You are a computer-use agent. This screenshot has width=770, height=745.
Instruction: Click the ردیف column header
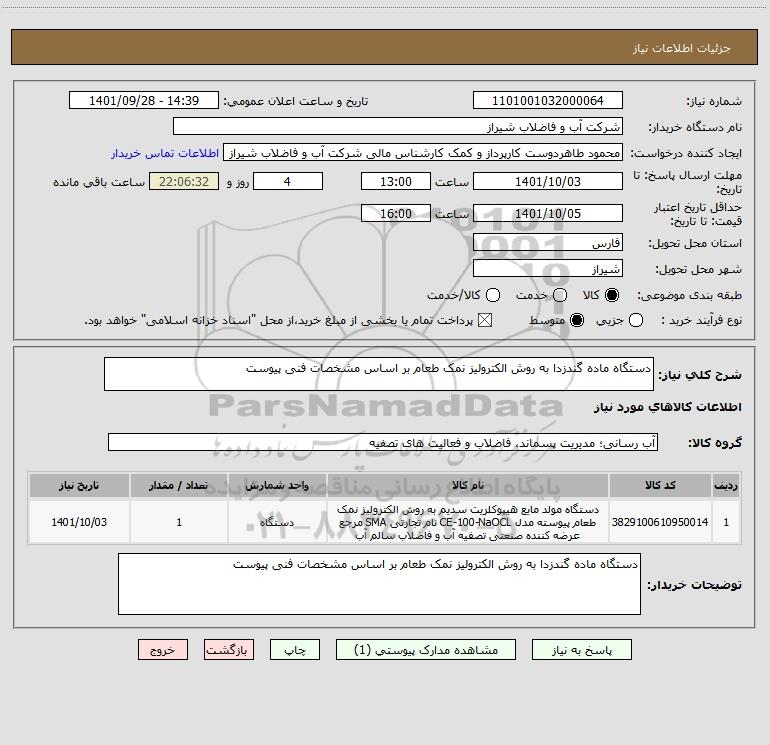[726, 485]
